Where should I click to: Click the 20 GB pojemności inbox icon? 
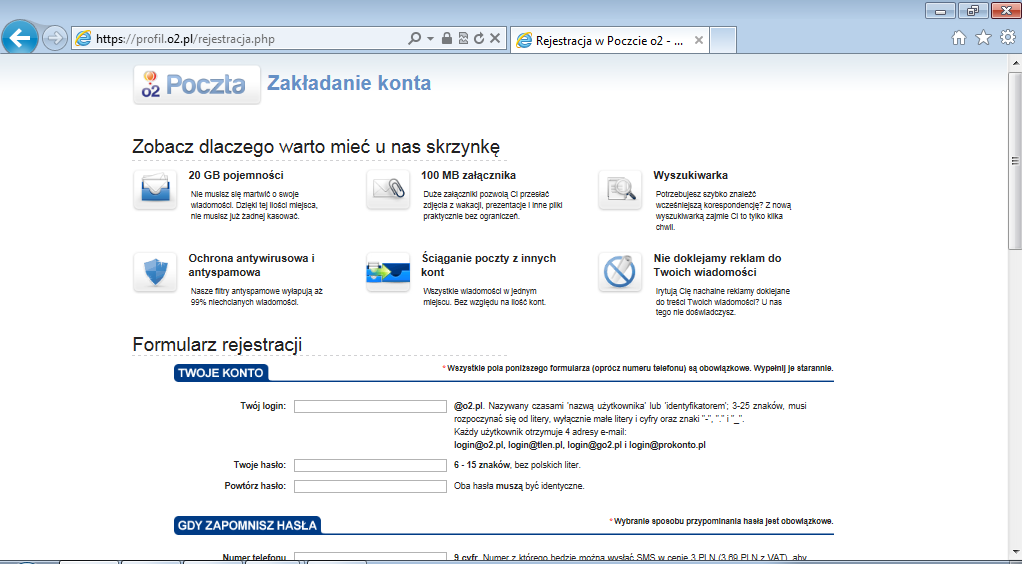pos(155,190)
